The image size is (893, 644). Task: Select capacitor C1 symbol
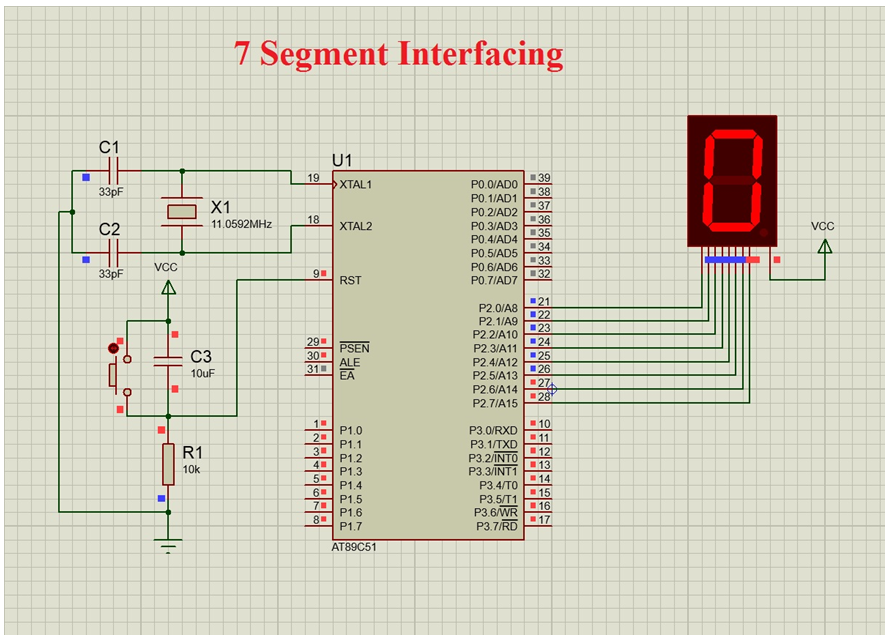coord(113,171)
